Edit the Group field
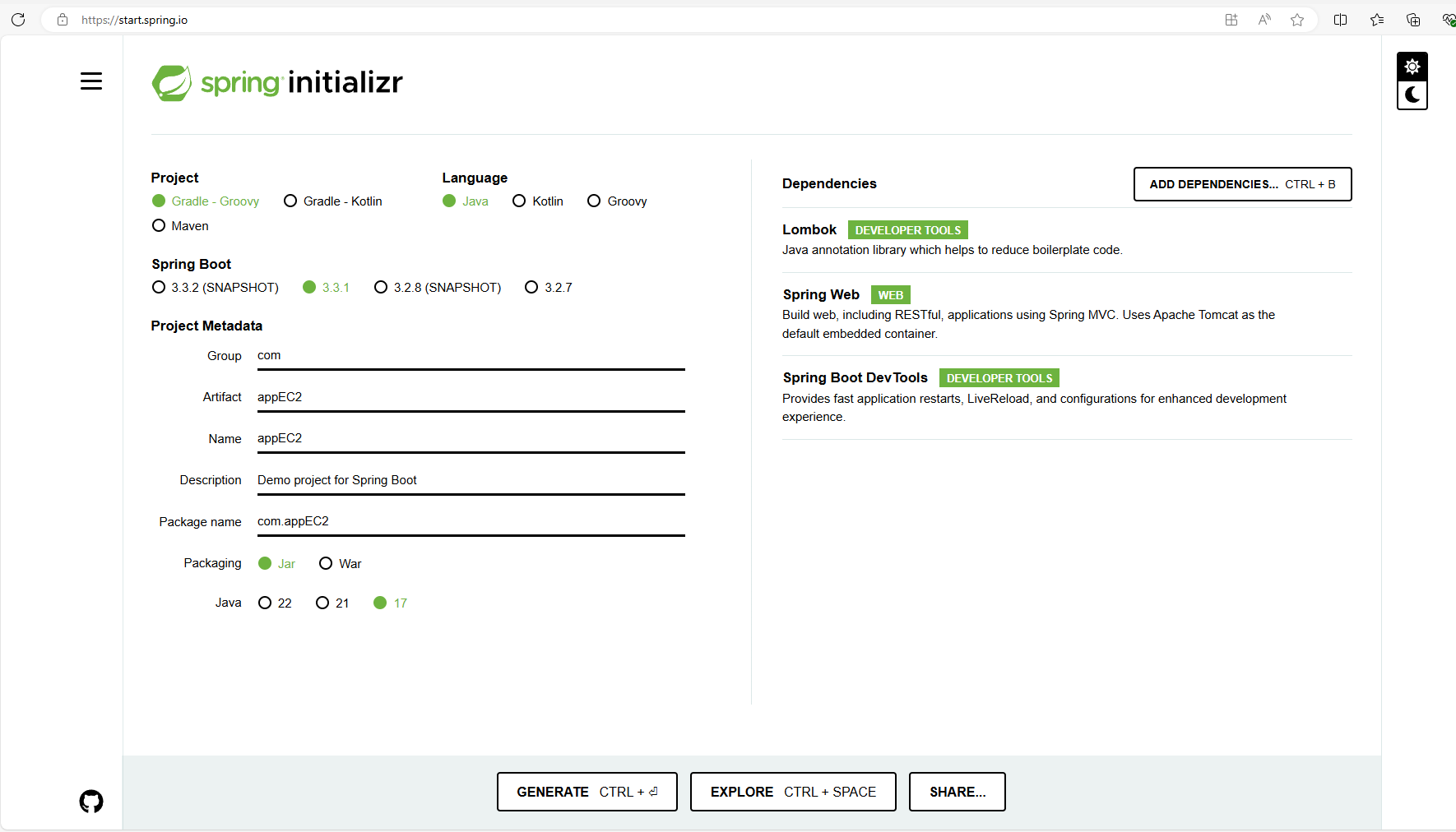Viewport: 1456px width, 832px height. pyautogui.click(x=471, y=356)
